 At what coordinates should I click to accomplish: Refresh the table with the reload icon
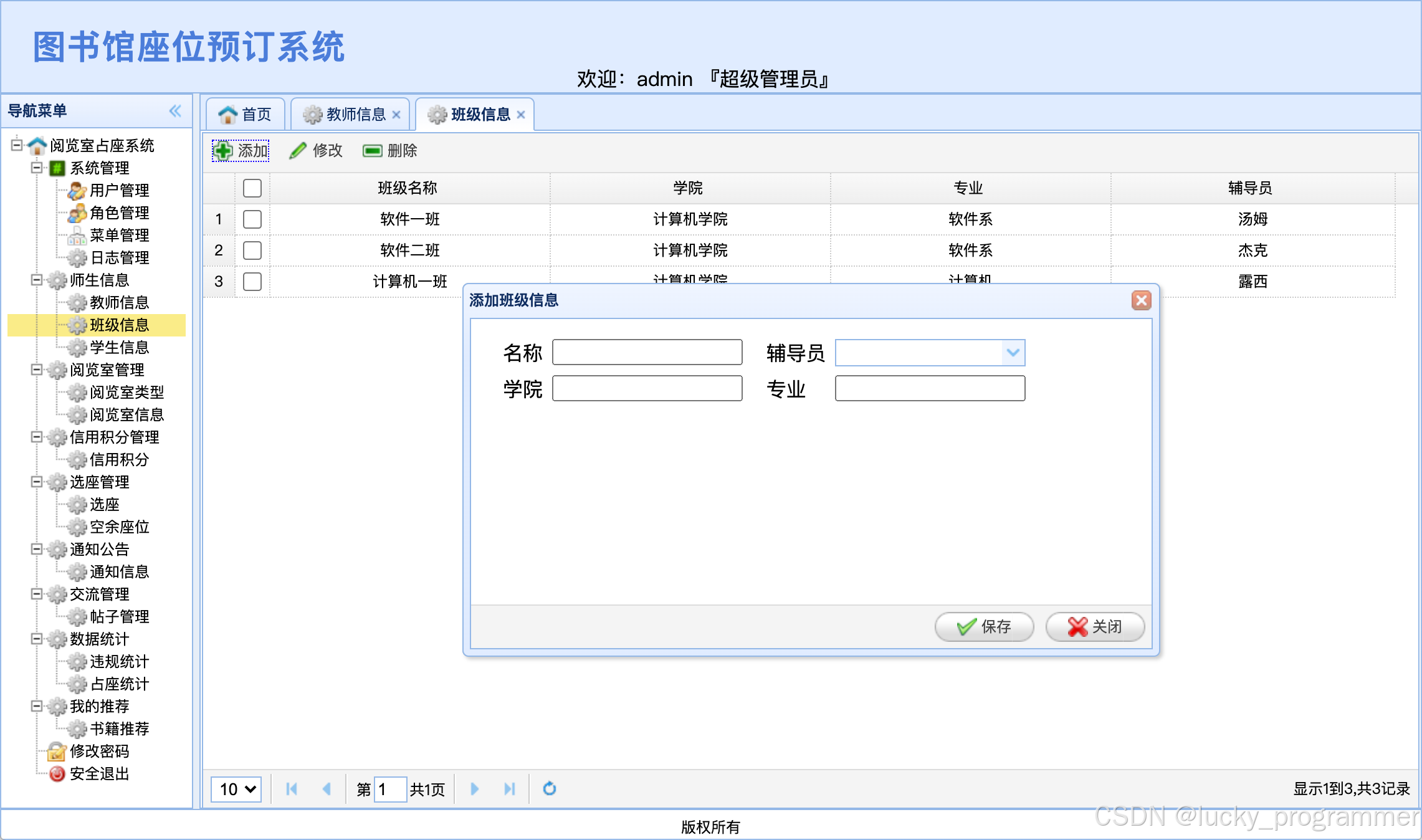[x=549, y=789]
